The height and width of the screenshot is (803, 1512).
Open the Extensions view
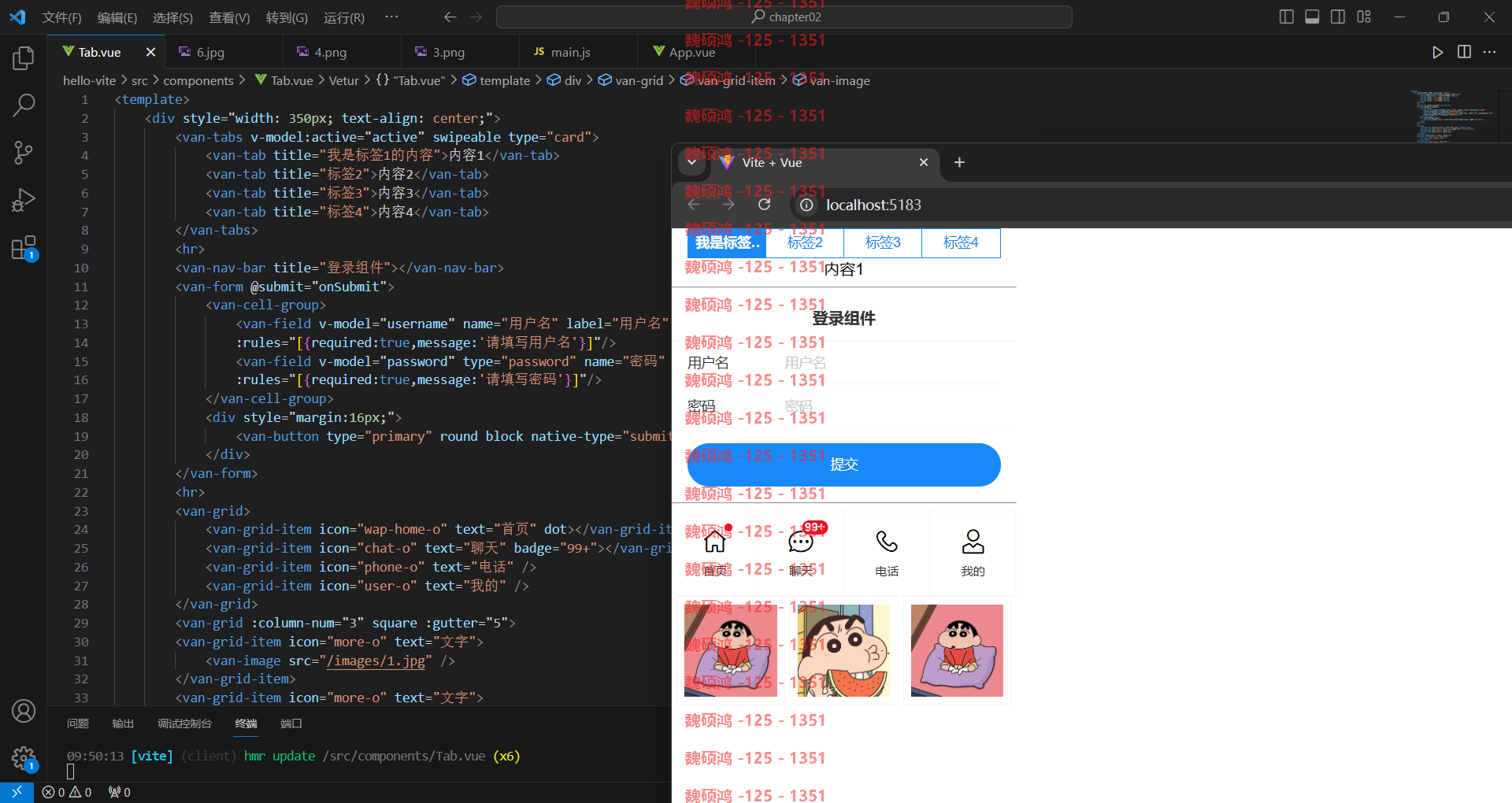tap(24, 248)
